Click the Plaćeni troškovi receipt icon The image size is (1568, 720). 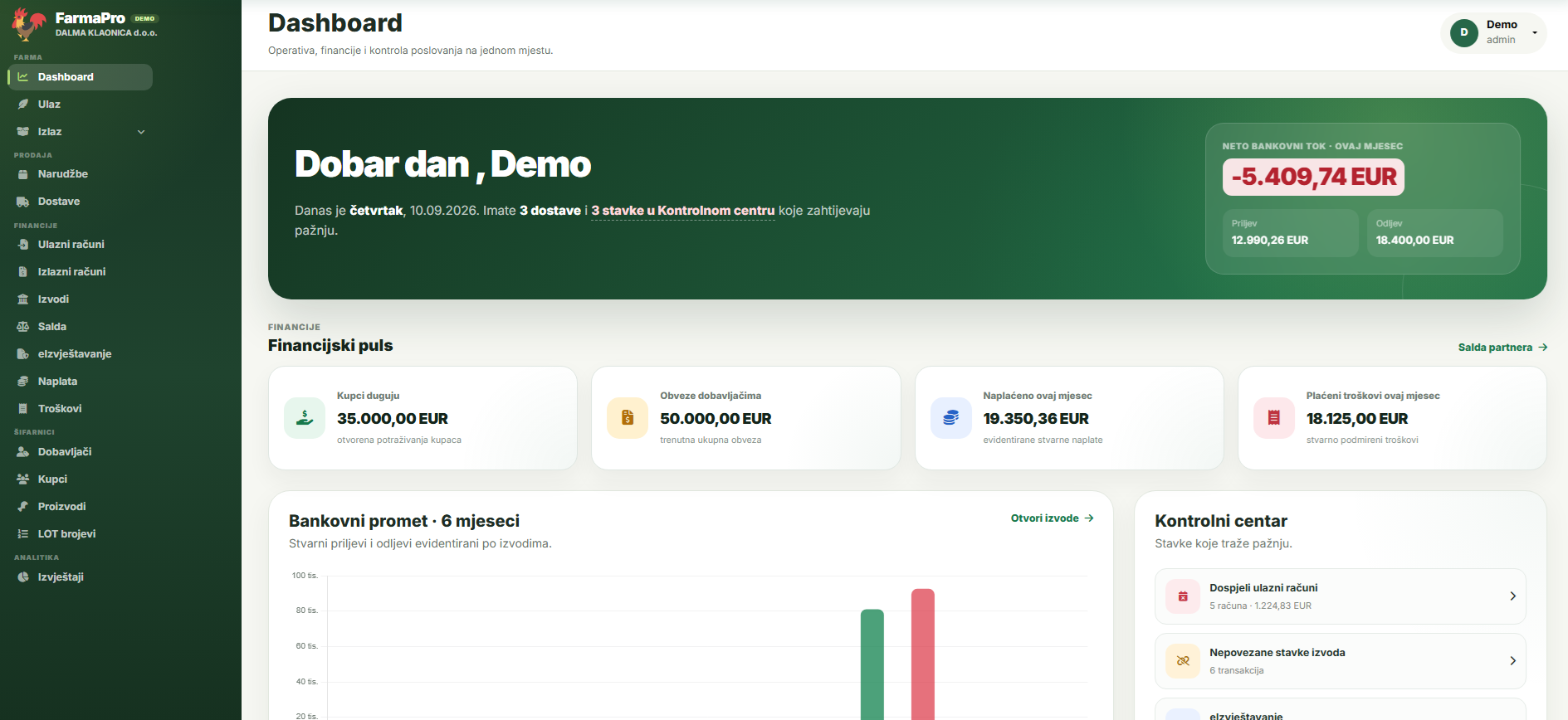(1274, 418)
